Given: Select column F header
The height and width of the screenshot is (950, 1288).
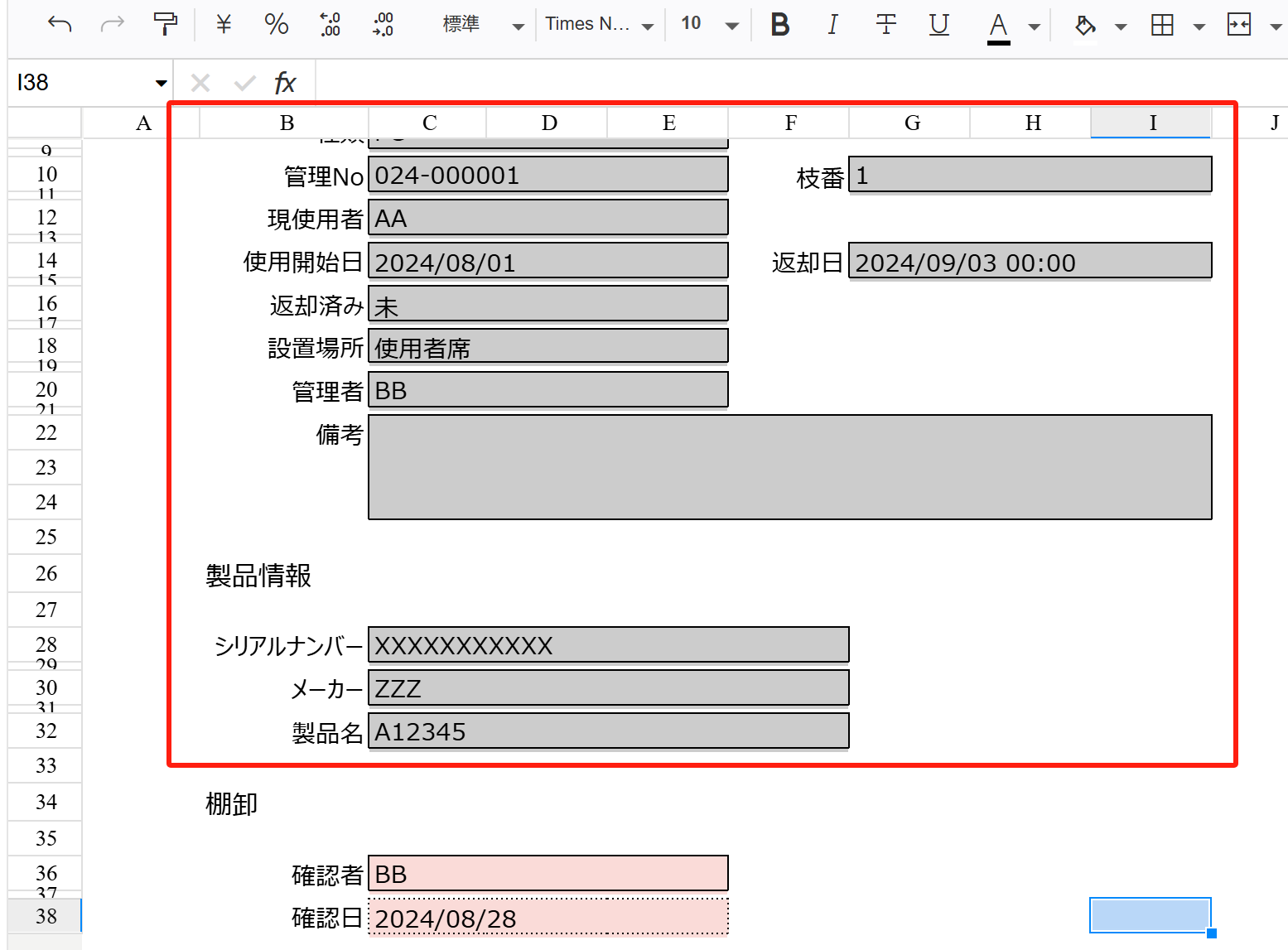Looking at the screenshot, I should (790, 123).
